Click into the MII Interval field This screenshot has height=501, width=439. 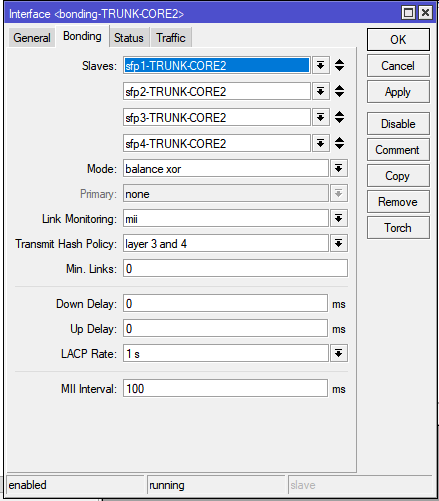coord(225,388)
